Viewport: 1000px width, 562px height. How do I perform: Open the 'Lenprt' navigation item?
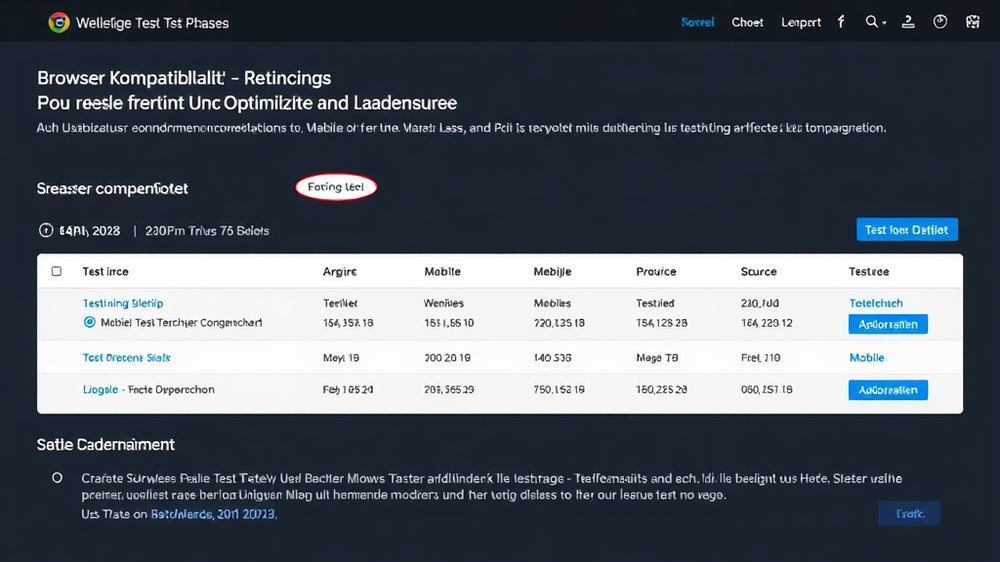pos(801,22)
